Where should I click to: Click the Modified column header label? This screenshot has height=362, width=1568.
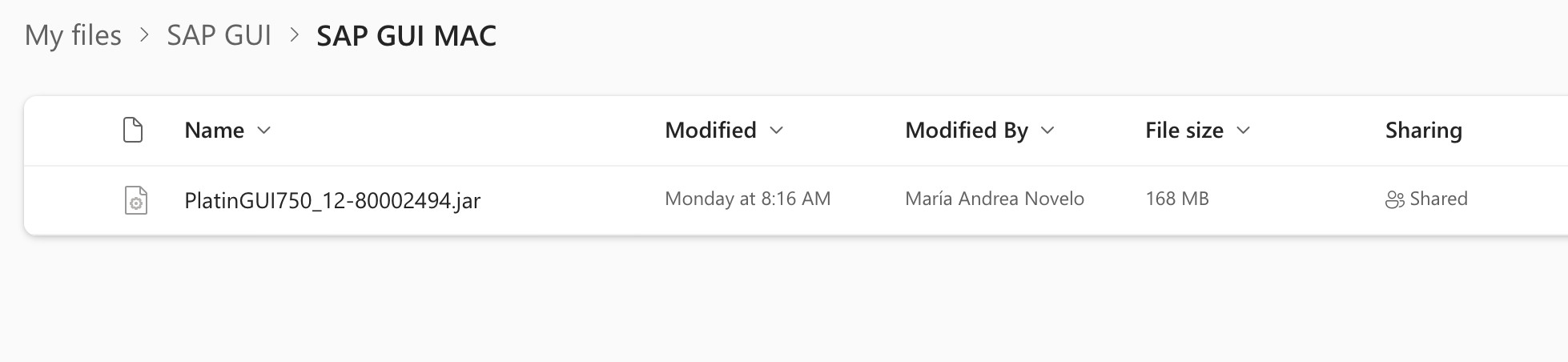click(710, 130)
